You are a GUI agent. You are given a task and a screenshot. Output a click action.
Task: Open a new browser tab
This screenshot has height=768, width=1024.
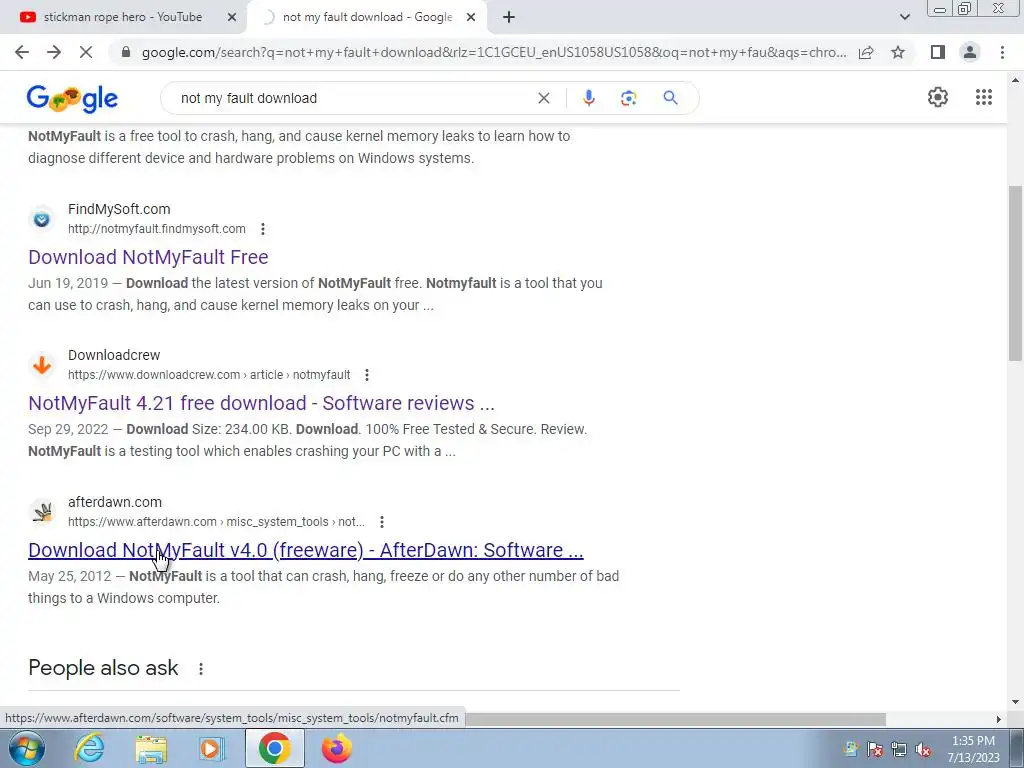pyautogui.click(x=509, y=18)
